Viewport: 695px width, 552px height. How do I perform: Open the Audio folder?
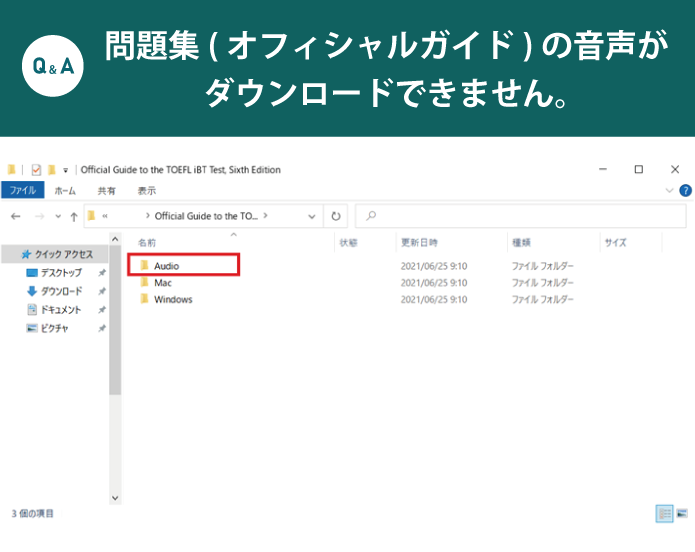[x=166, y=266]
